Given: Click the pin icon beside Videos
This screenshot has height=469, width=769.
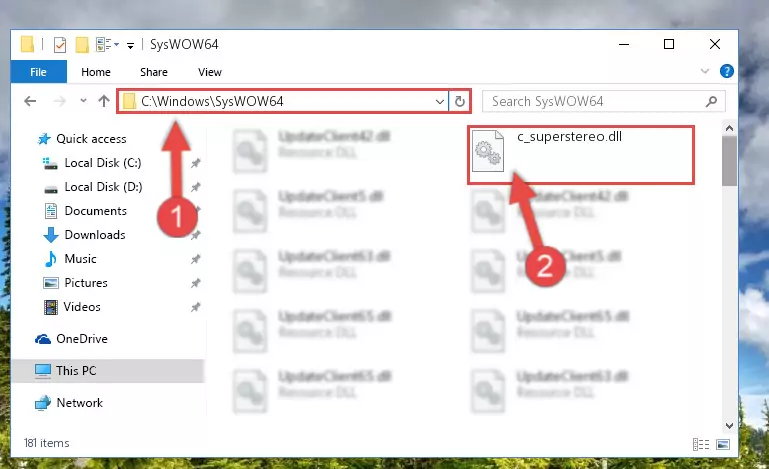Looking at the screenshot, I should 195,307.
